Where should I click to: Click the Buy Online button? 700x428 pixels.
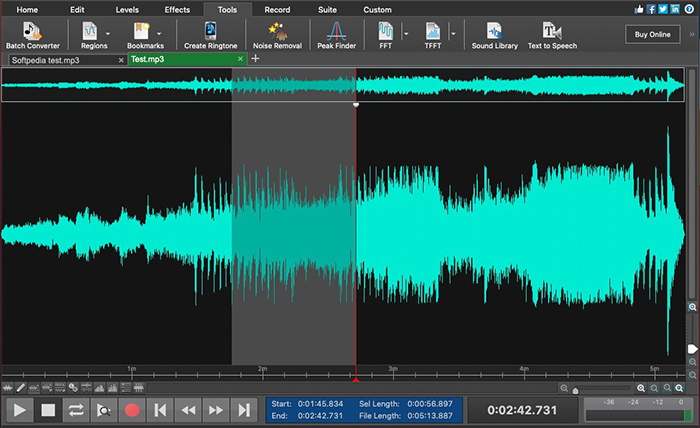pos(653,34)
